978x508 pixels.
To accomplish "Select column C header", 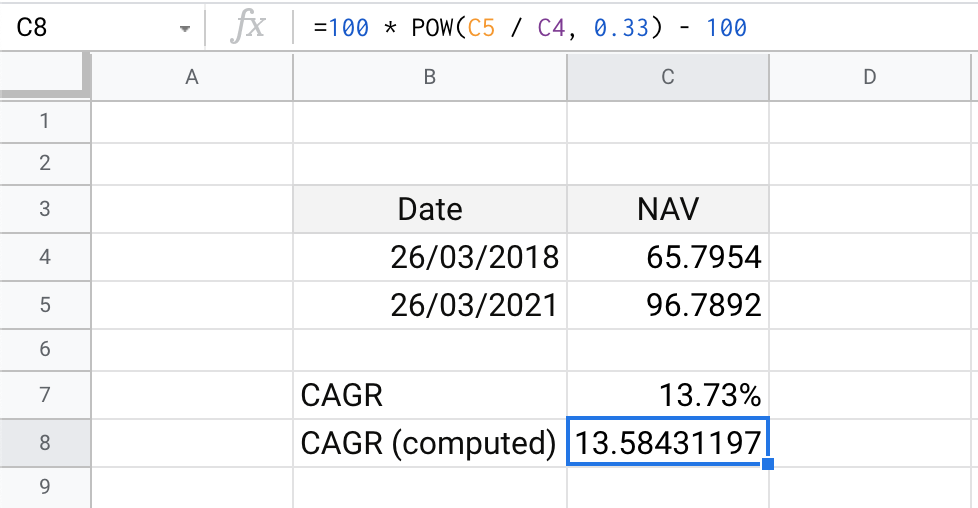I will (x=668, y=77).
